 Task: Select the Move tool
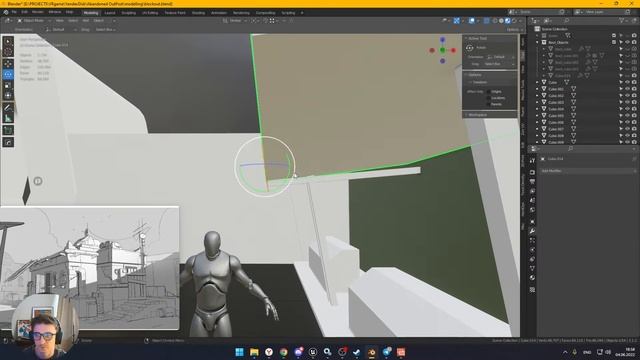pos(8,64)
